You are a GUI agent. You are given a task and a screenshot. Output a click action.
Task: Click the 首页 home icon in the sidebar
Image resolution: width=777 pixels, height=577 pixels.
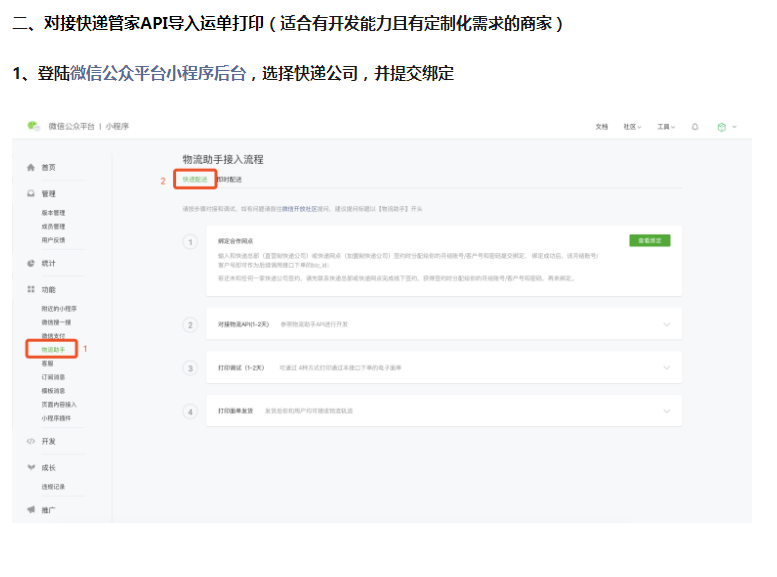(x=31, y=168)
